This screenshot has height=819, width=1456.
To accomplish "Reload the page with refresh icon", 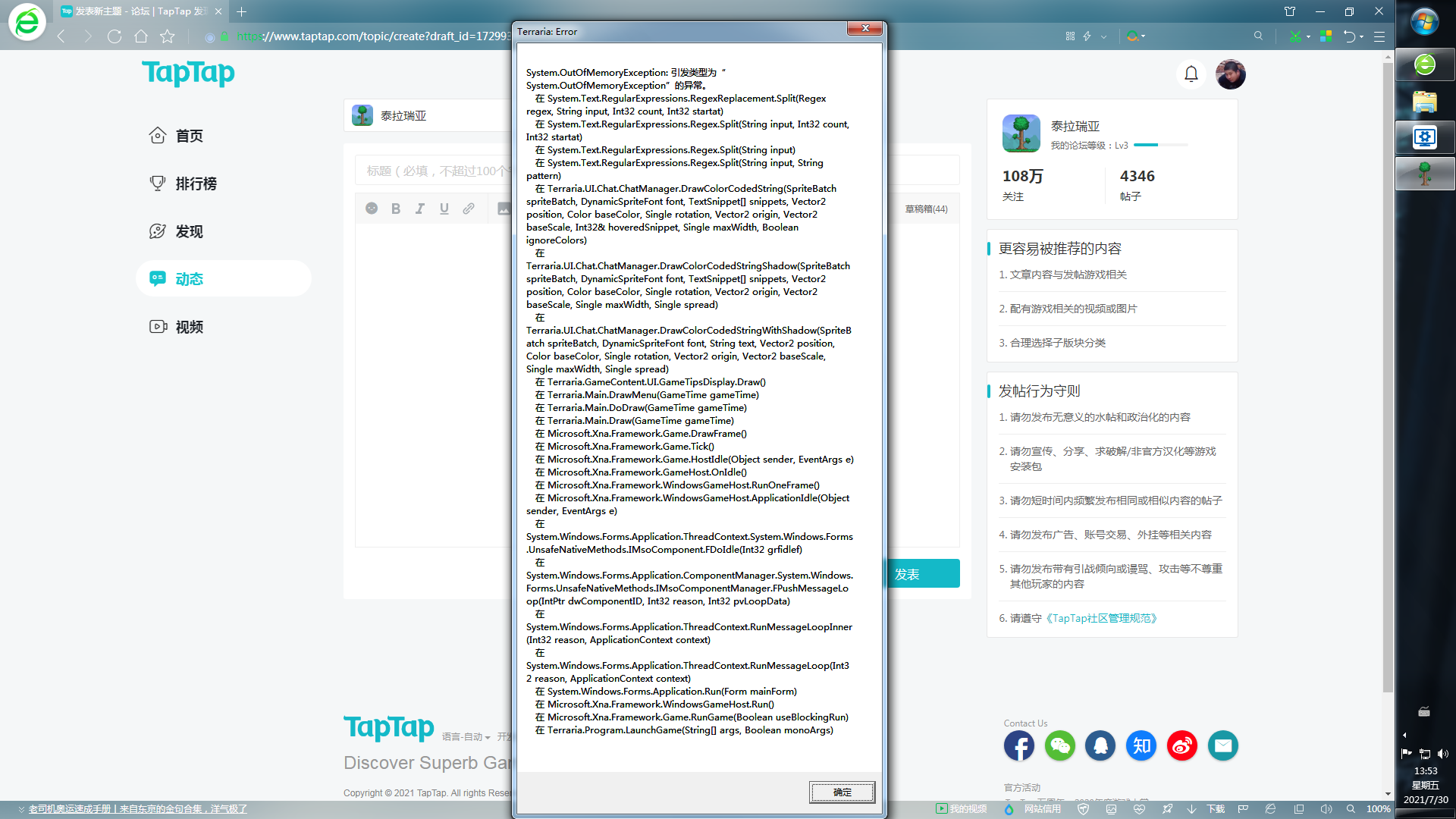I will [115, 36].
